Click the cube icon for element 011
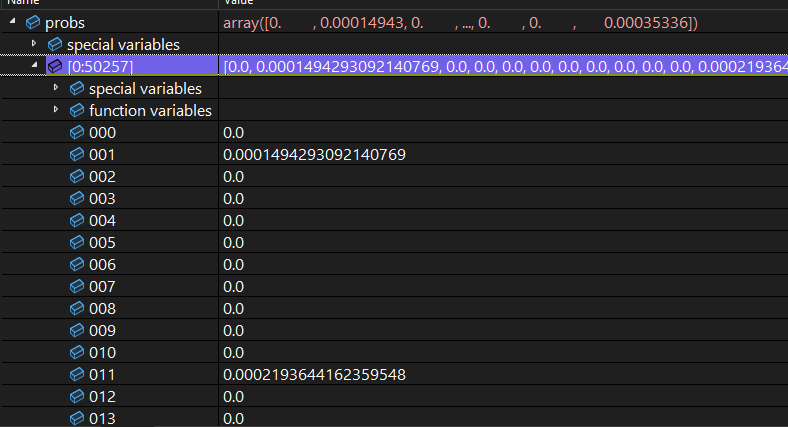This screenshot has height=427, width=788. (77, 374)
